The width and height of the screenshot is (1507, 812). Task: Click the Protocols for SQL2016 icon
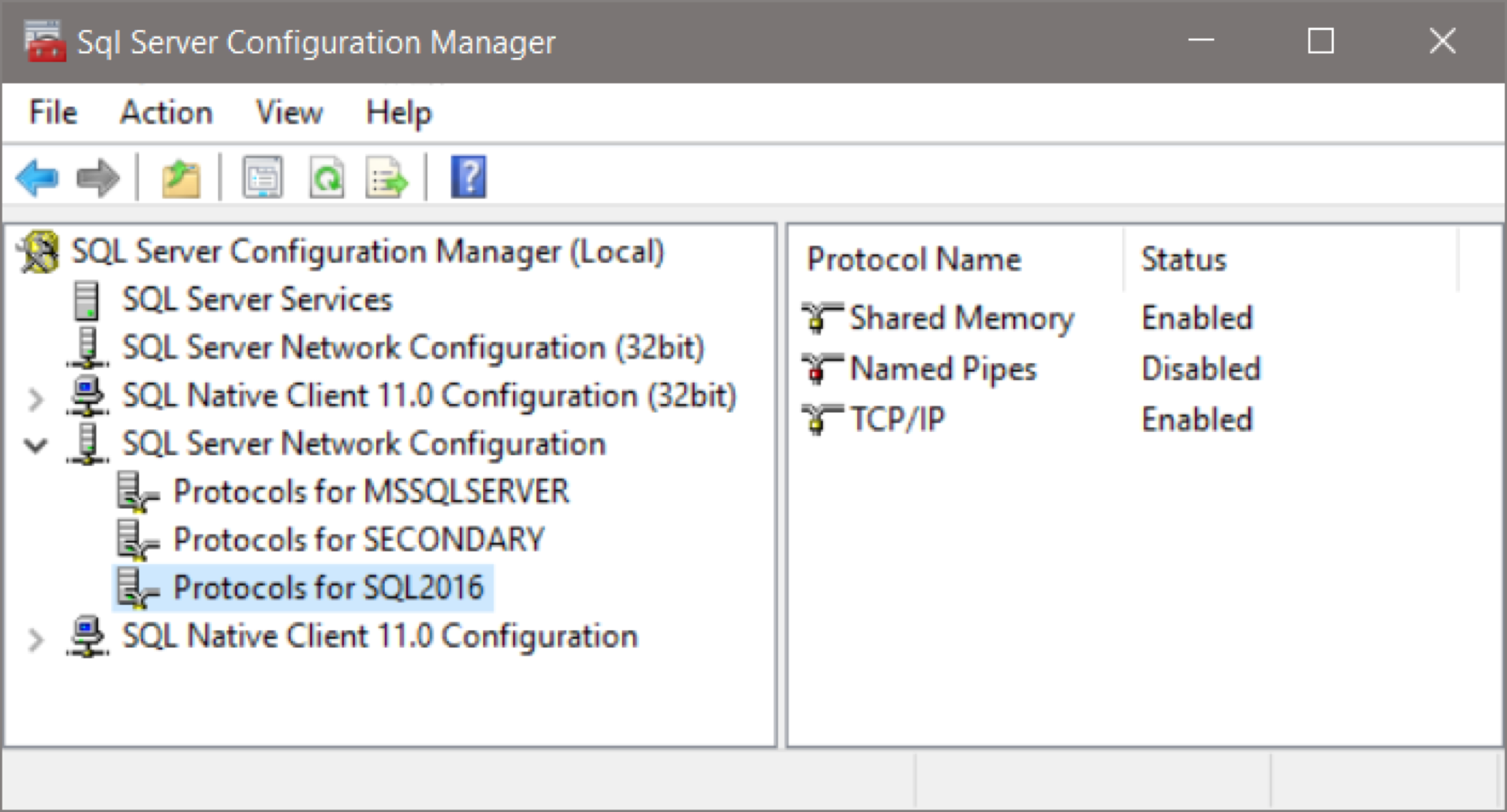point(138,588)
